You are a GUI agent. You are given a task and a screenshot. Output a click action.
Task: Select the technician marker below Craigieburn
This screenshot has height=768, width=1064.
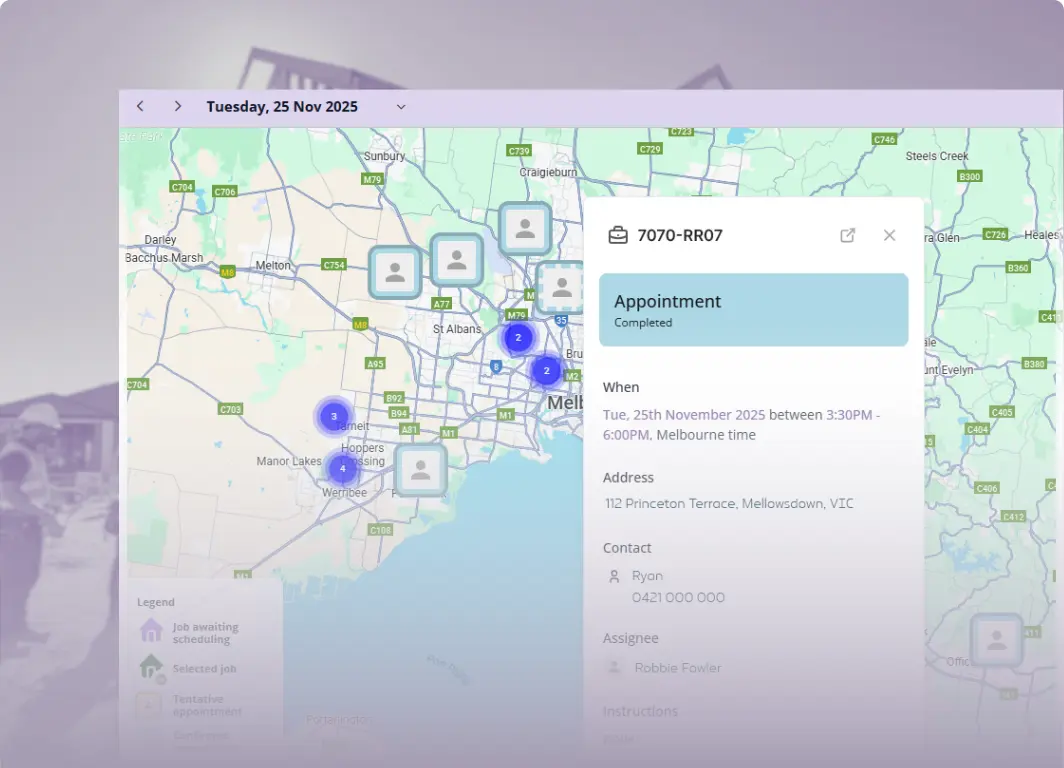tap(524, 228)
